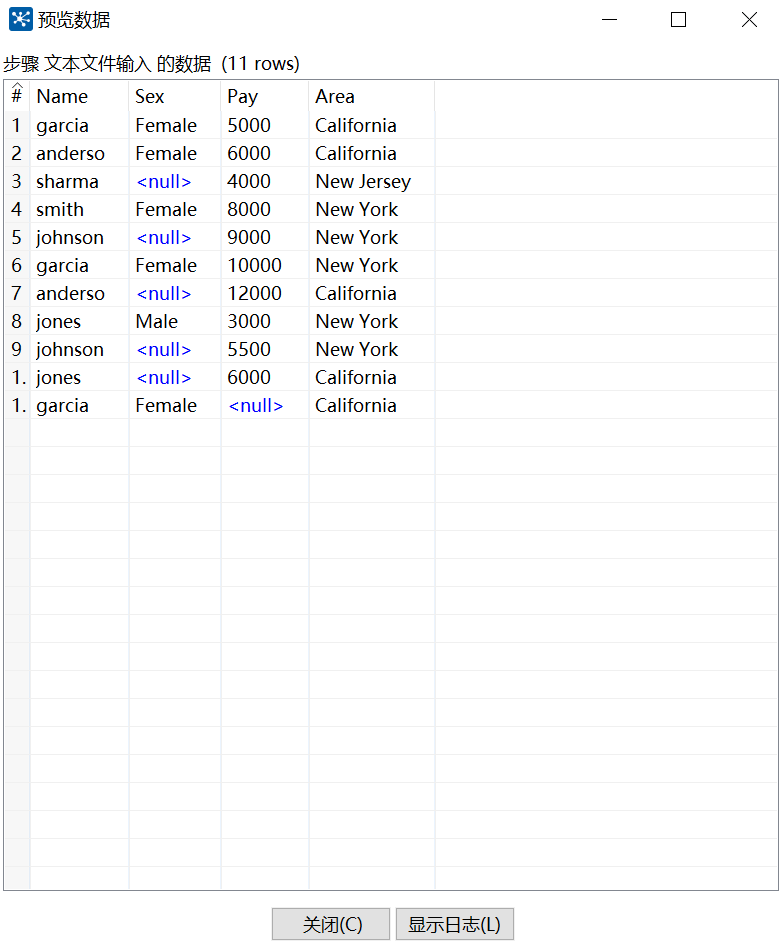Maximize the preview data window

coord(678,20)
